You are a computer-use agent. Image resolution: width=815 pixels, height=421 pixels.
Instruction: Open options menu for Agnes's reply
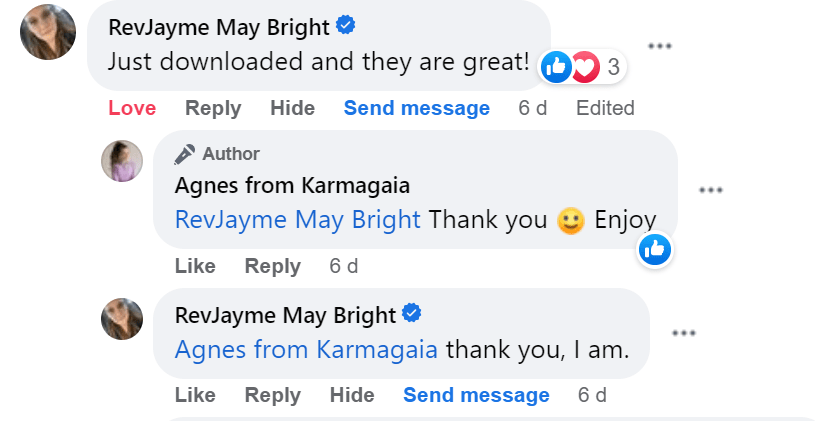710,190
